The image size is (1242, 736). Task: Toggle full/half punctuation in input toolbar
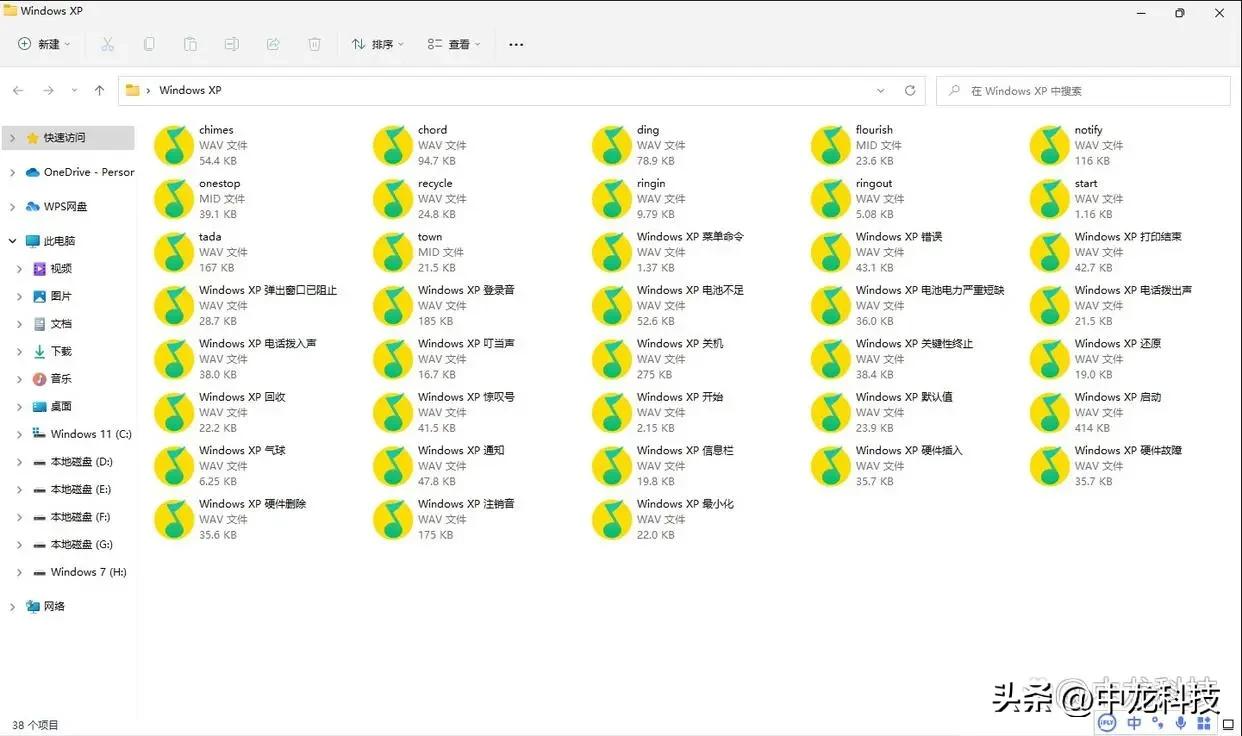1156,722
